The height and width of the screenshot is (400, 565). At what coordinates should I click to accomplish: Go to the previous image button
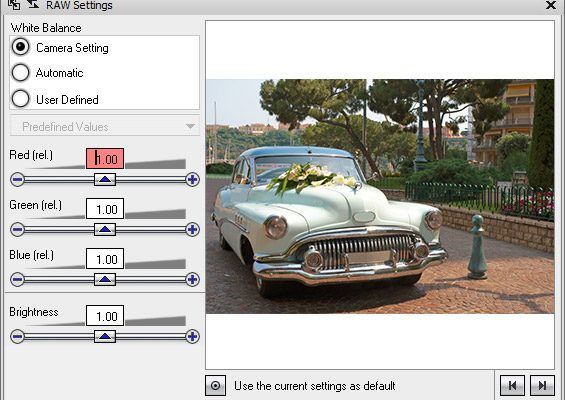coord(512,386)
